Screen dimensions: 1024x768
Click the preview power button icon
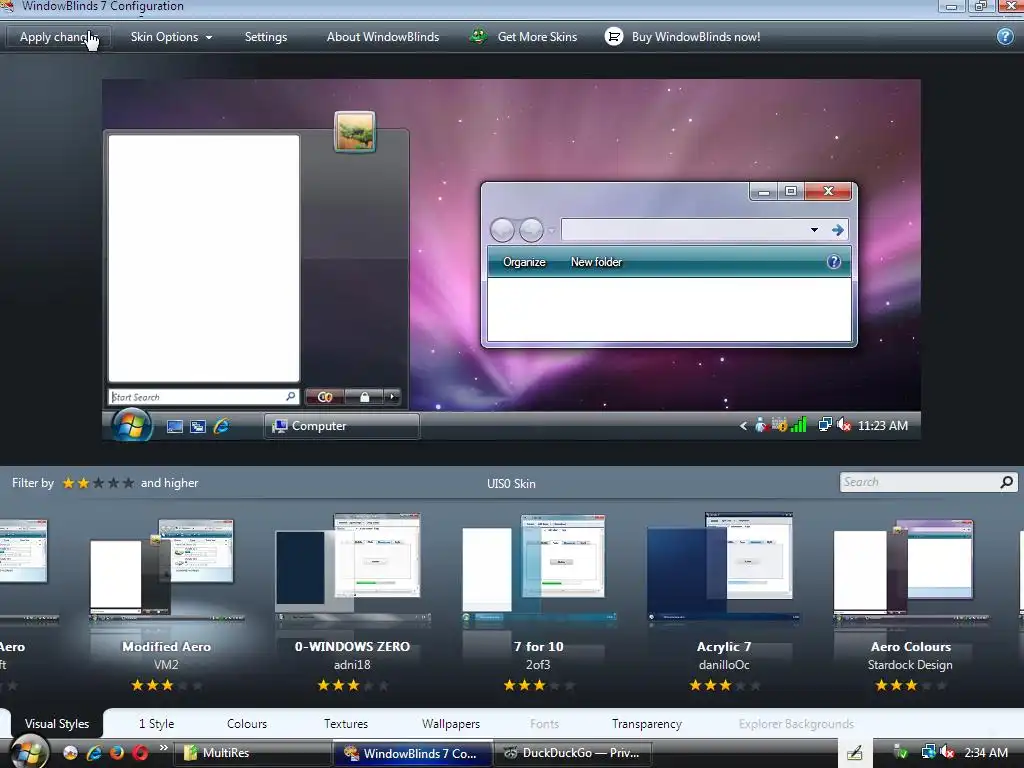coord(325,396)
